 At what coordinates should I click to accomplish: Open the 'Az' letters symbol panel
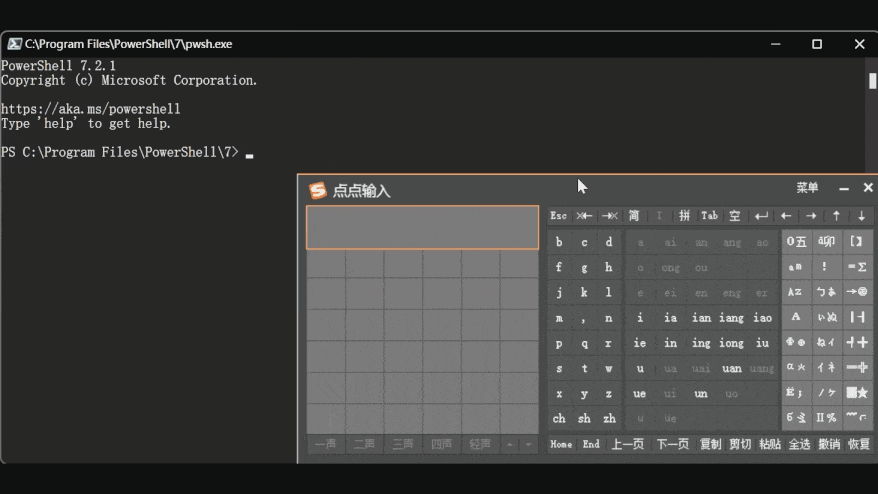coord(796,292)
